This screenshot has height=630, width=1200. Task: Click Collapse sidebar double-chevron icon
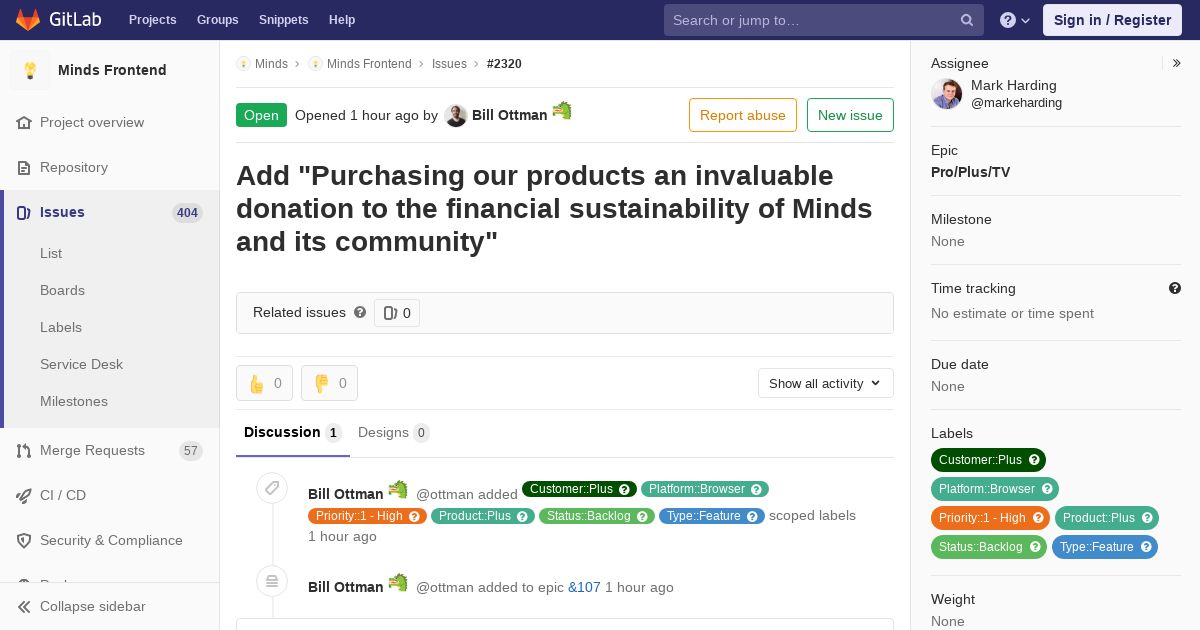24,606
